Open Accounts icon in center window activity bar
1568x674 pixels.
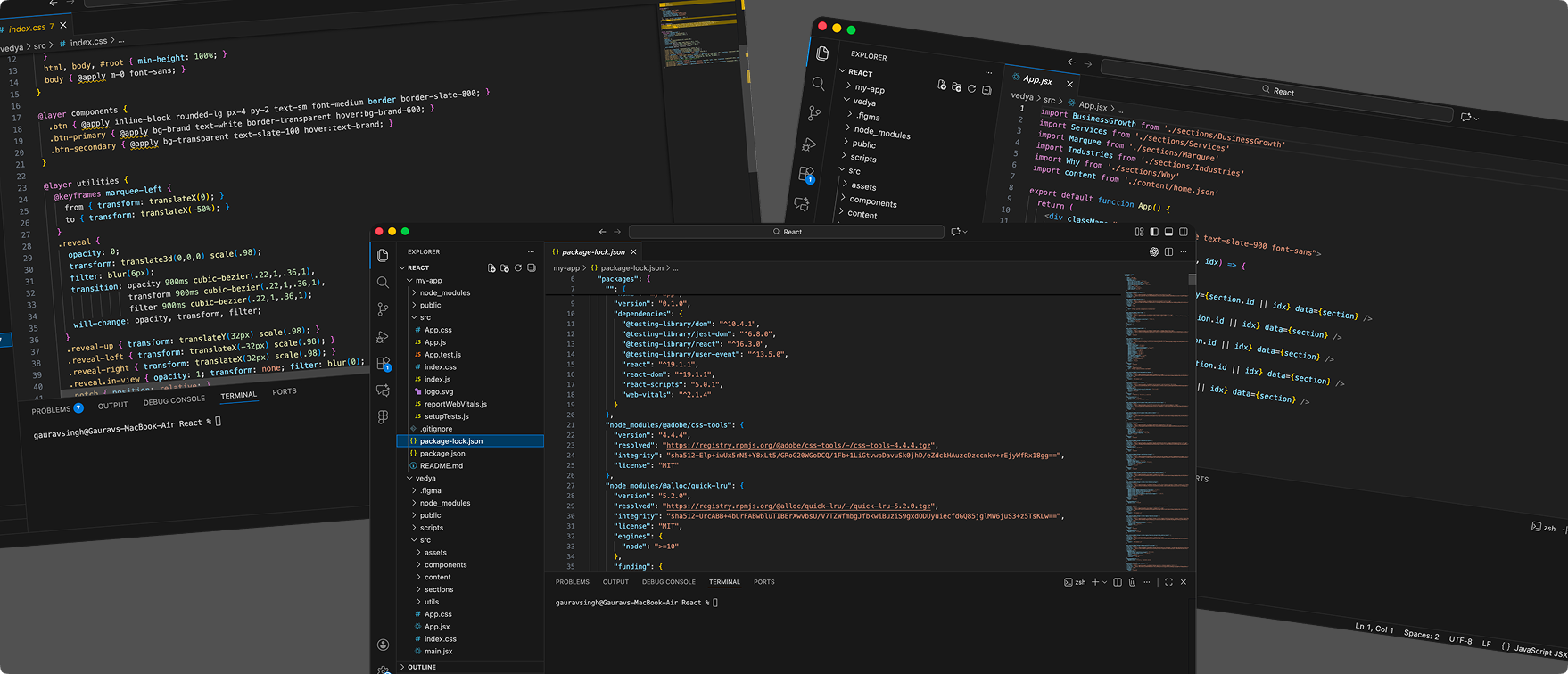tap(383, 645)
